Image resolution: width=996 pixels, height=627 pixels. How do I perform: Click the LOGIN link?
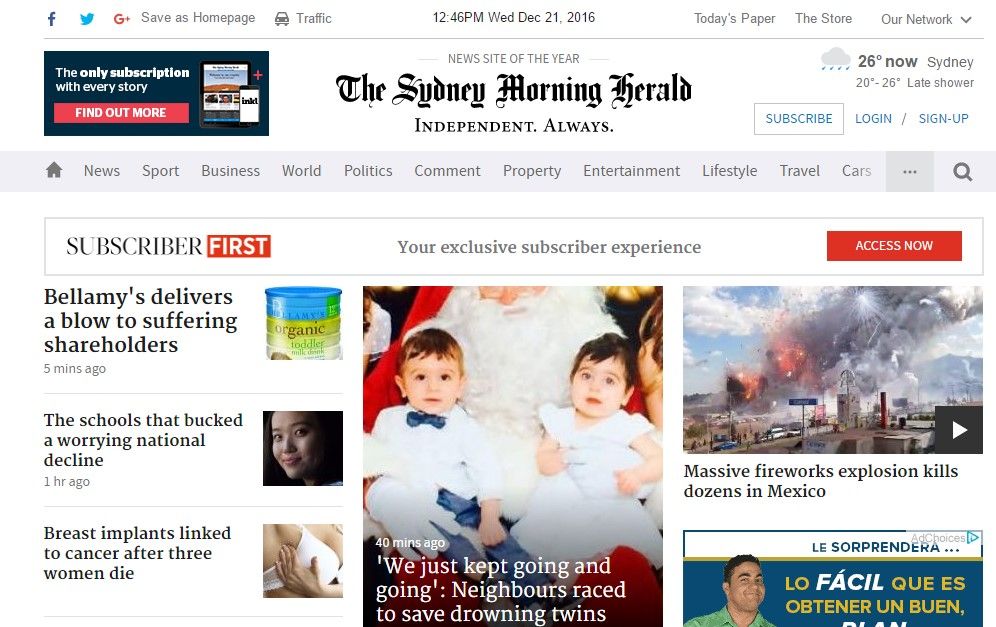(873, 119)
